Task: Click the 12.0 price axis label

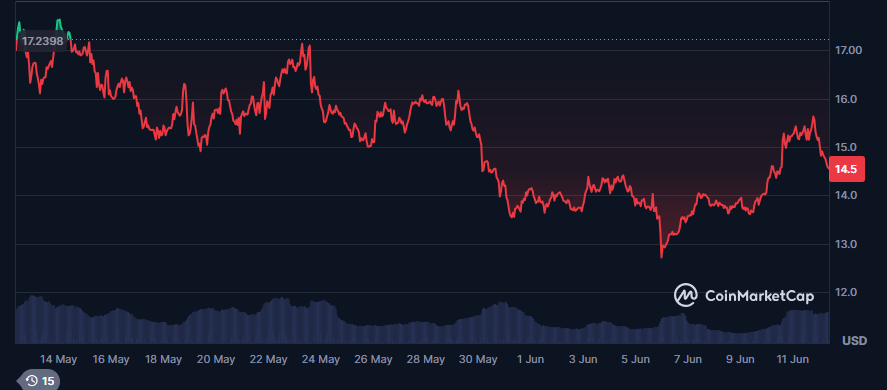Action: point(847,292)
